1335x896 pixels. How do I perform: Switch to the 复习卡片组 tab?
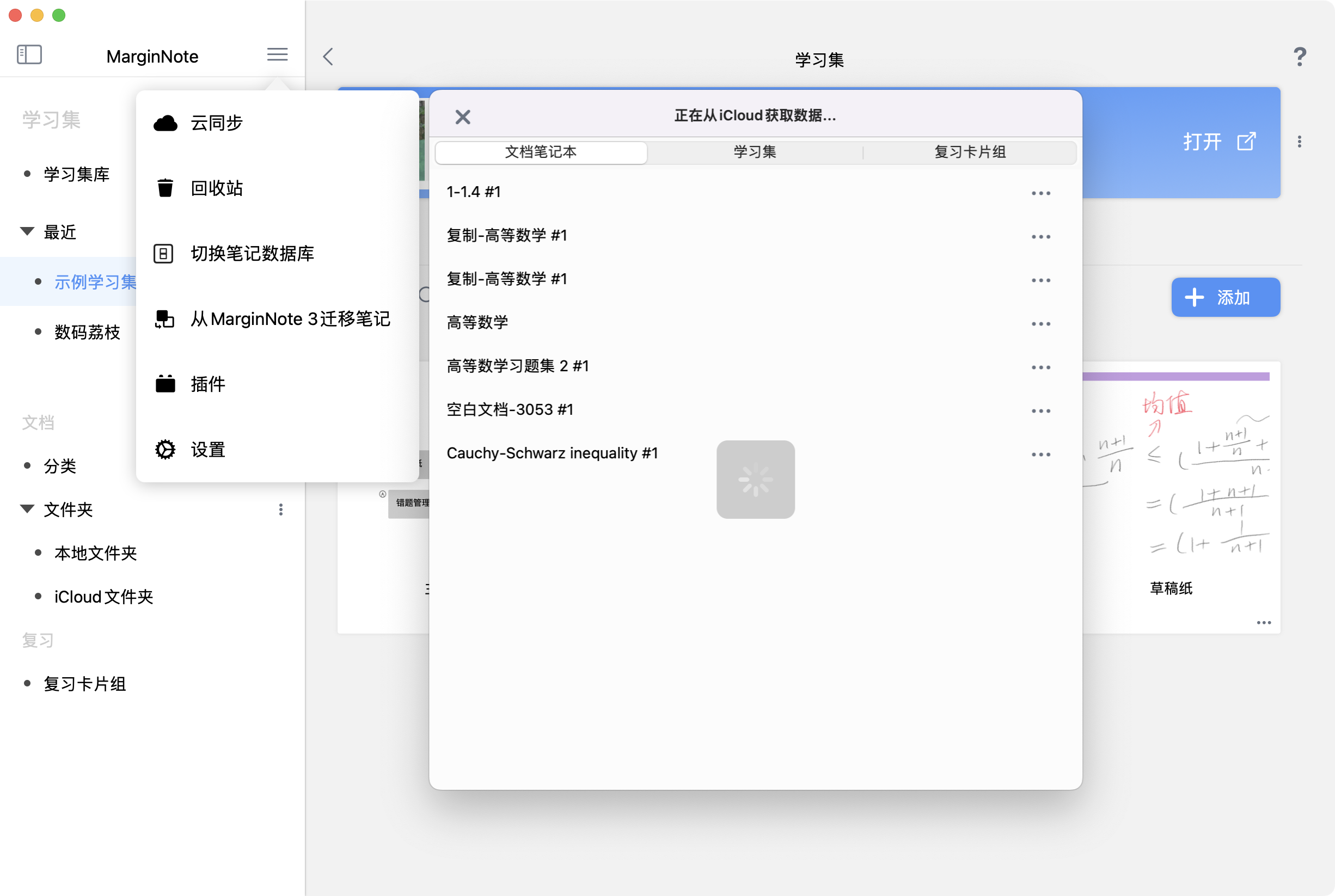969,152
